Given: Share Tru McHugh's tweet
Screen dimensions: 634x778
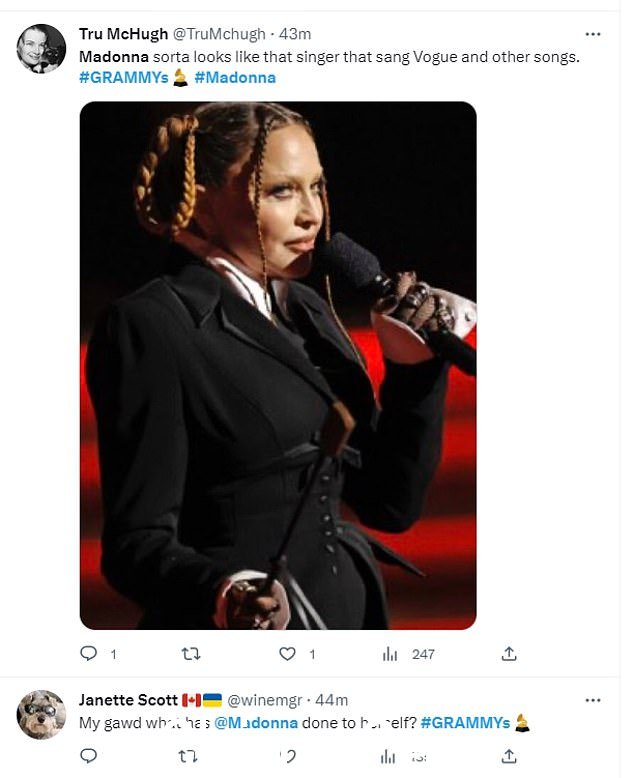Looking at the screenshot, I should pos(508,654).
